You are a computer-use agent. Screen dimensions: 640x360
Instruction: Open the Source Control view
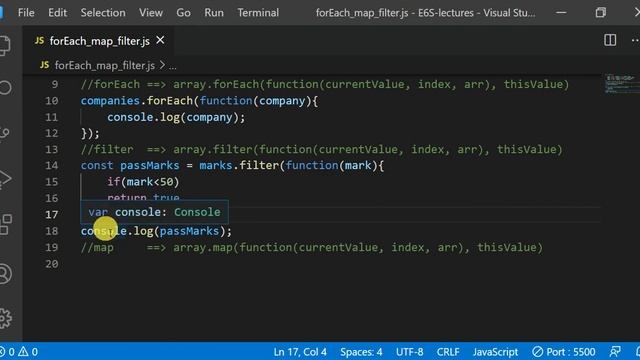click(x=5, y=133)
